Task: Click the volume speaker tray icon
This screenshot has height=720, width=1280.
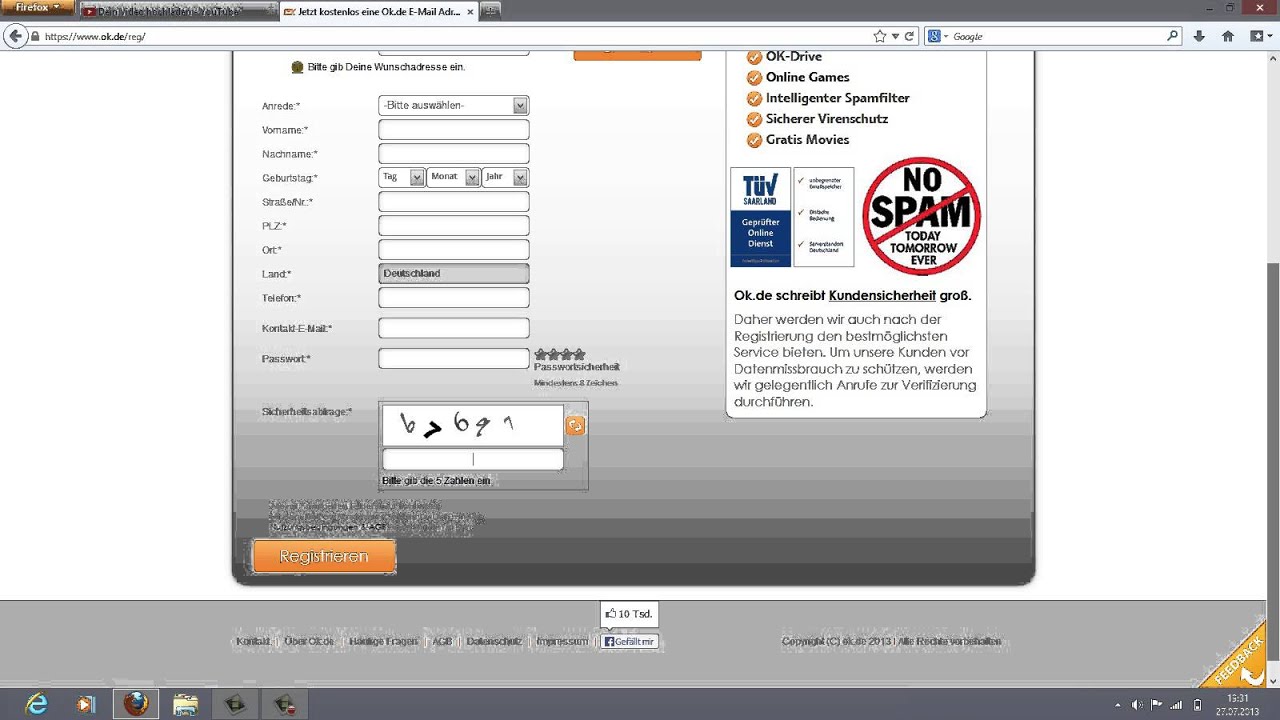Action: 1139,704
